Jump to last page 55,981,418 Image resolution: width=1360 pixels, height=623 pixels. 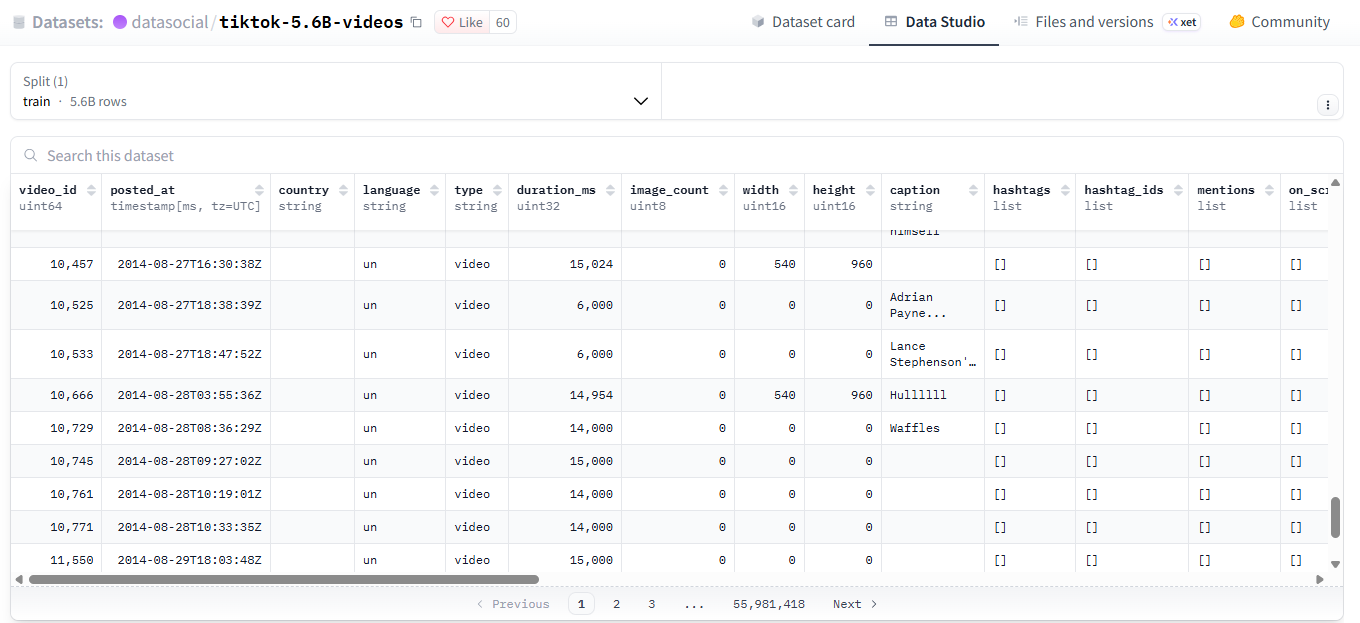pos(769,604)
